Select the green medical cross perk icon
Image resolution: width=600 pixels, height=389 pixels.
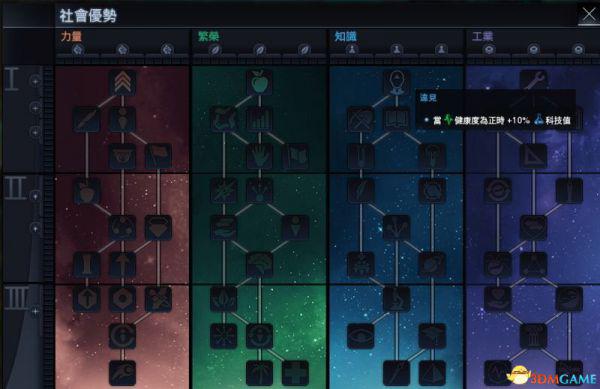click(x=295, y=373)
